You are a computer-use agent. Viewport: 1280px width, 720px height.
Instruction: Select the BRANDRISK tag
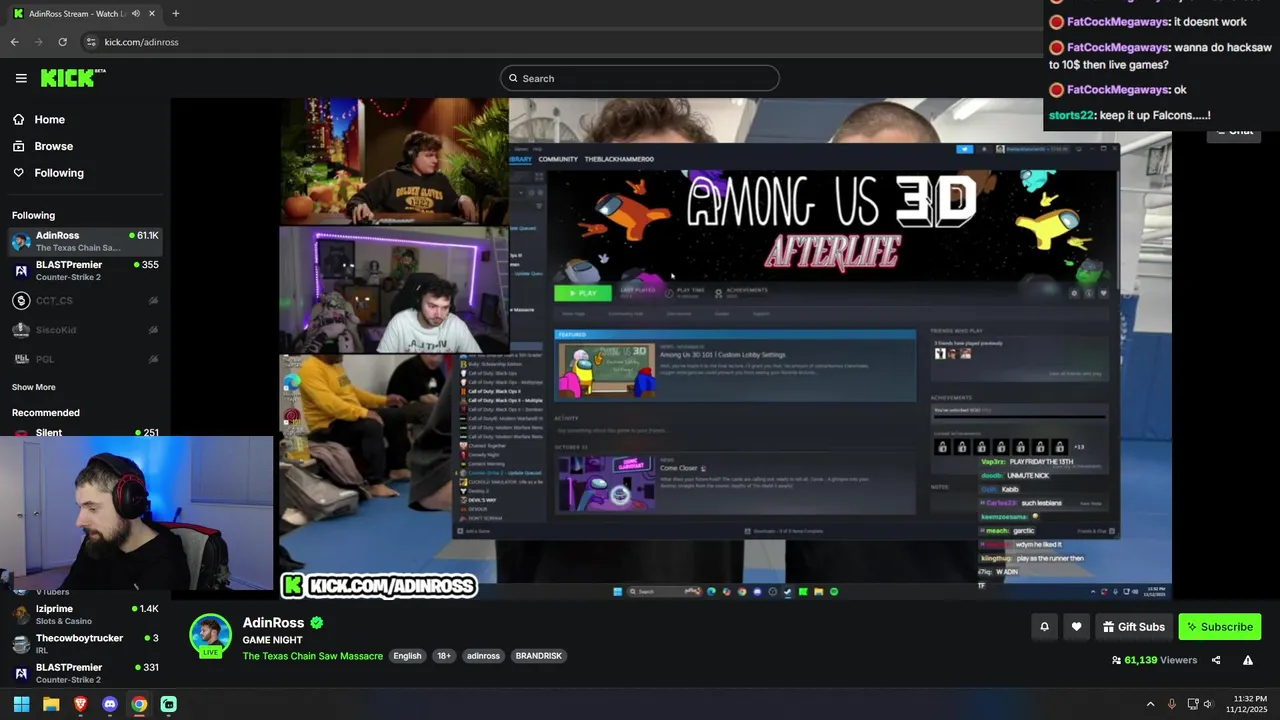(538, 656)
